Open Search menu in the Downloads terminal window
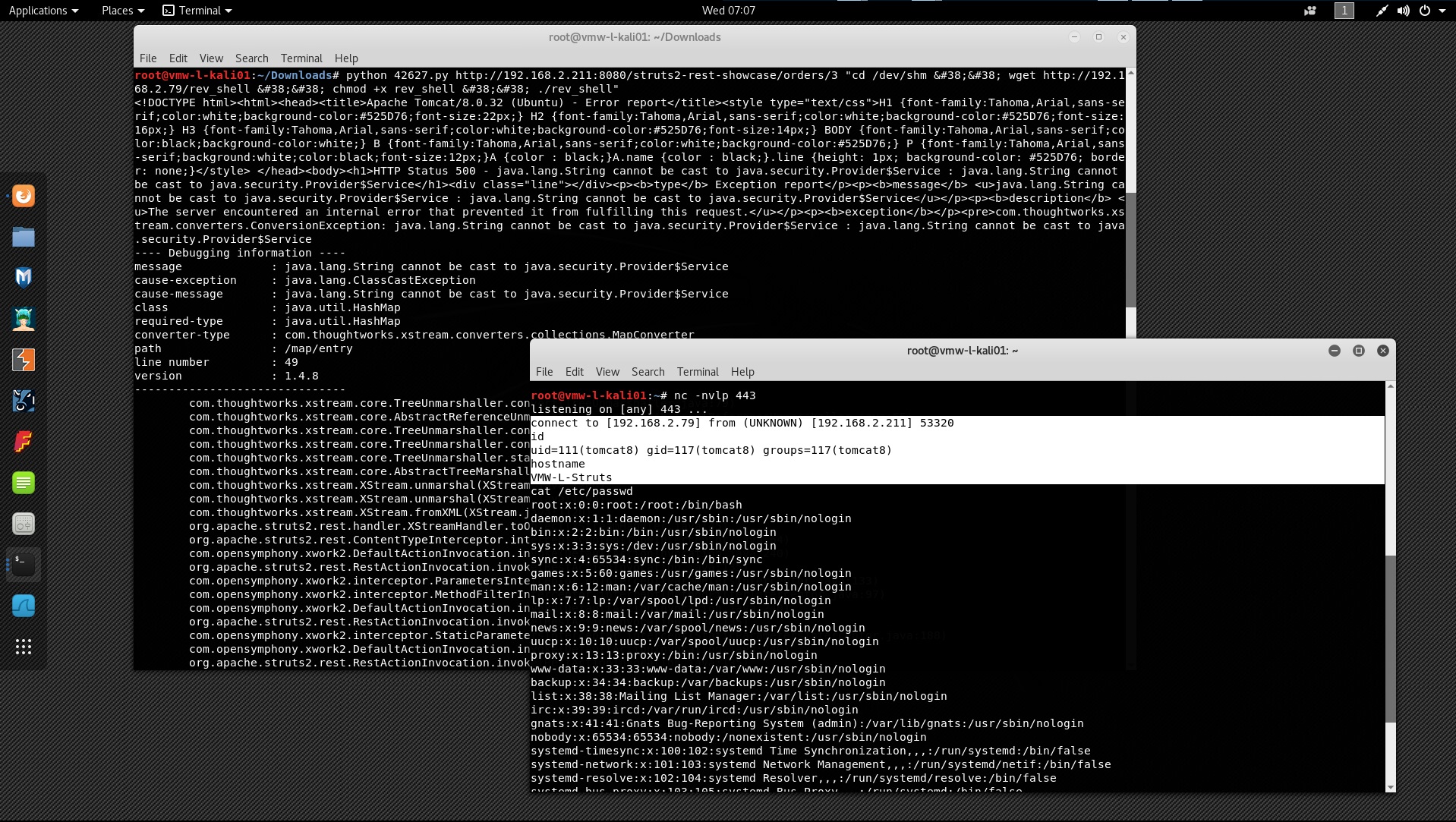This screenshot has height=822, width=1456. [251, 58]
